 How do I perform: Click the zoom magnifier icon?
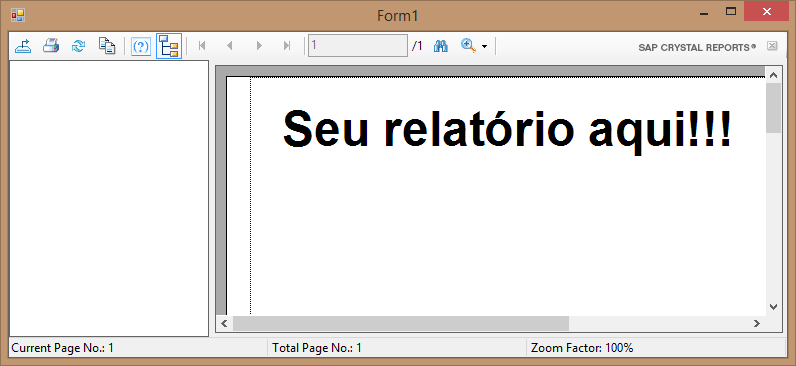pyautogui.click(x=468, y=46)
